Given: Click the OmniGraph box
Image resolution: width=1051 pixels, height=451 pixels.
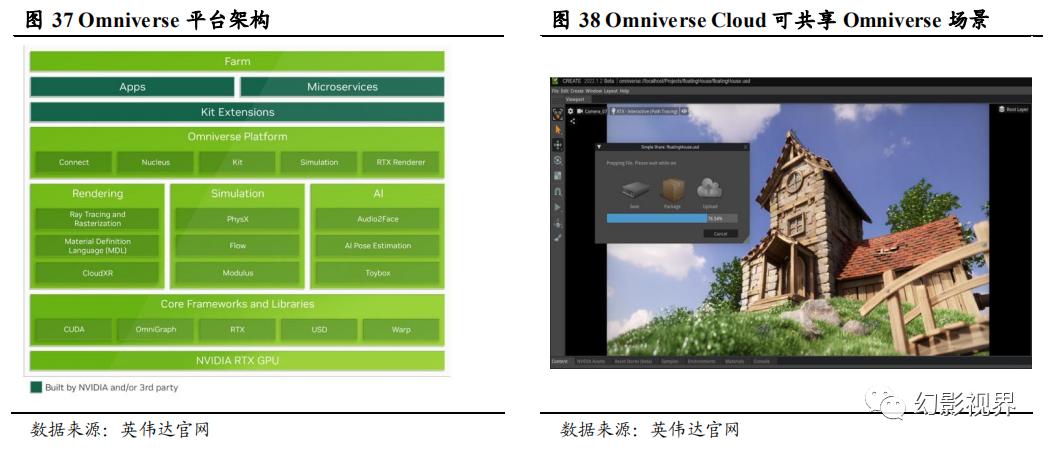Looking at the screenshot, I should click(156, 330).
